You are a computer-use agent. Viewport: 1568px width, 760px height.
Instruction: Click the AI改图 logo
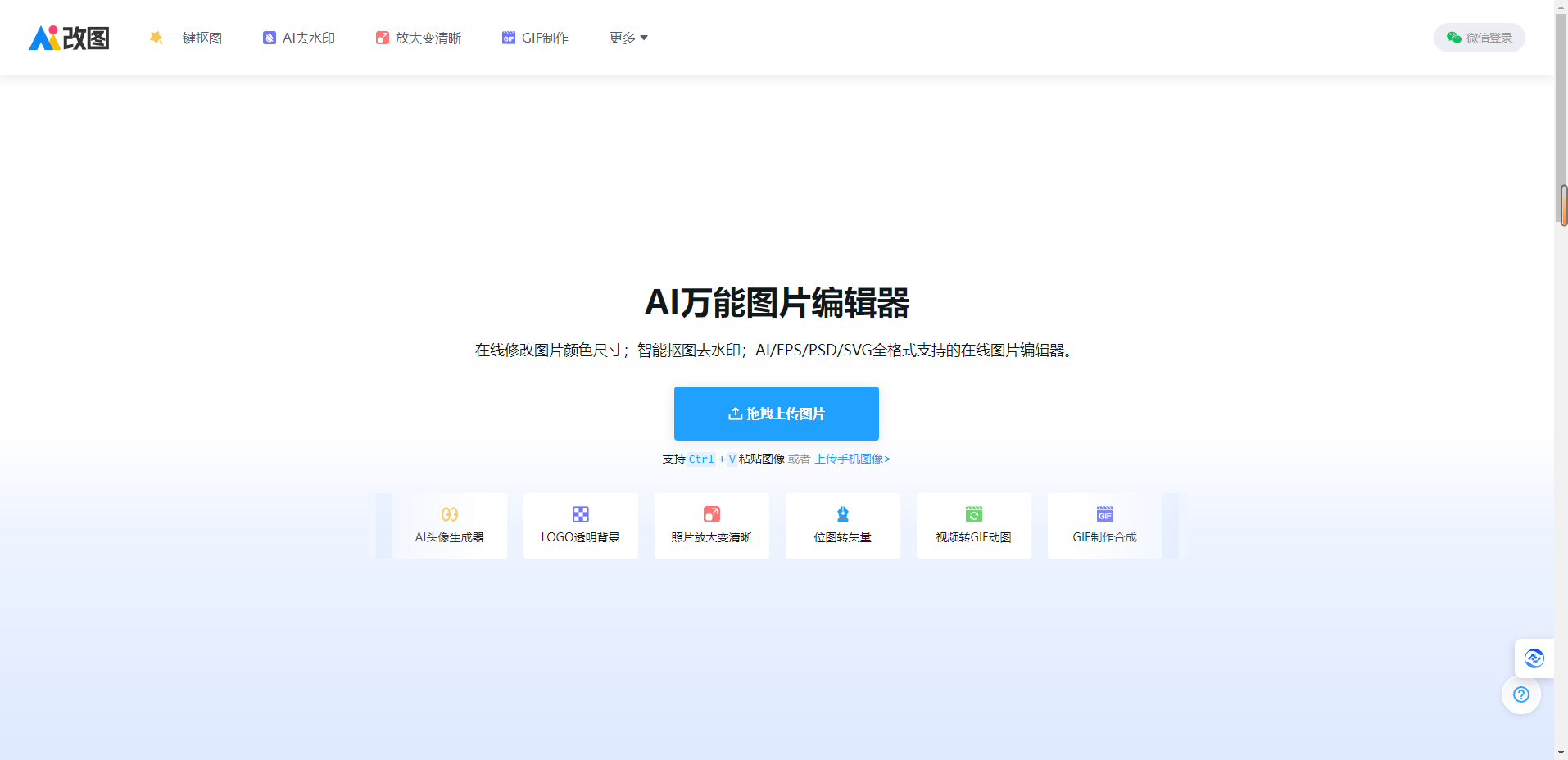(x=70, y=37)
